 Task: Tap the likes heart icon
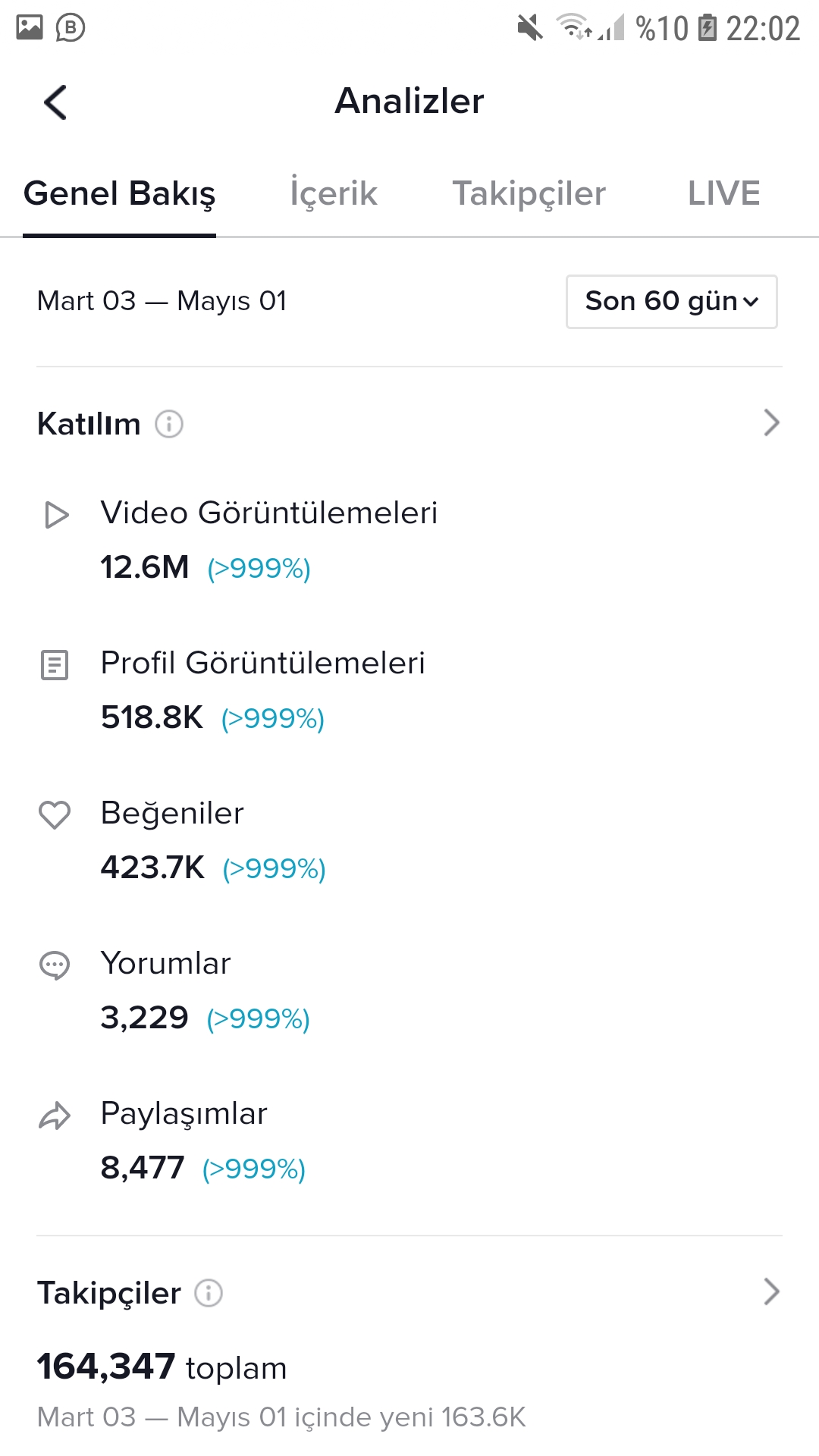55,815
